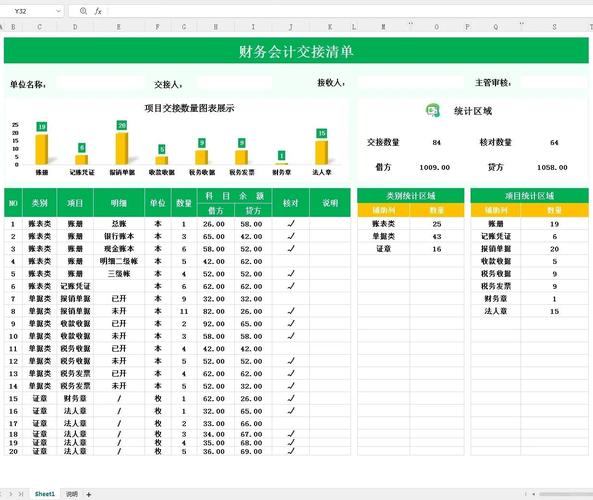Click the horizontal scrollbar at bottom right

pyautogui.click(x=565, y=494)
